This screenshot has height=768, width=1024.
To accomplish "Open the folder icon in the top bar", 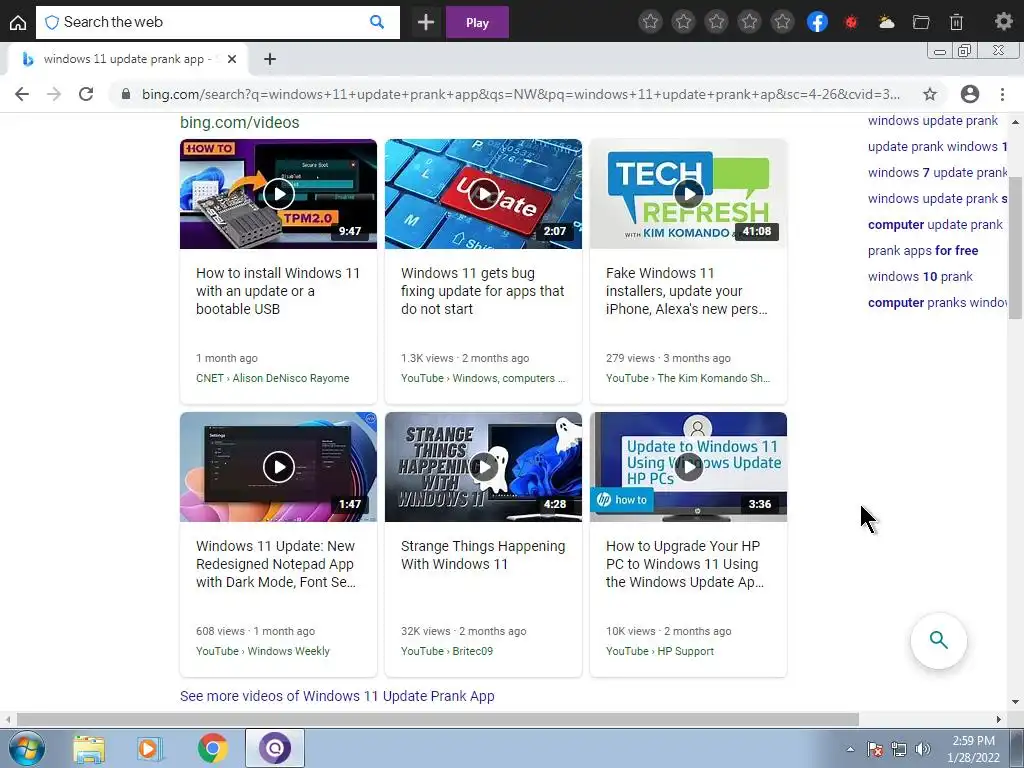I will tap(921, 22).
